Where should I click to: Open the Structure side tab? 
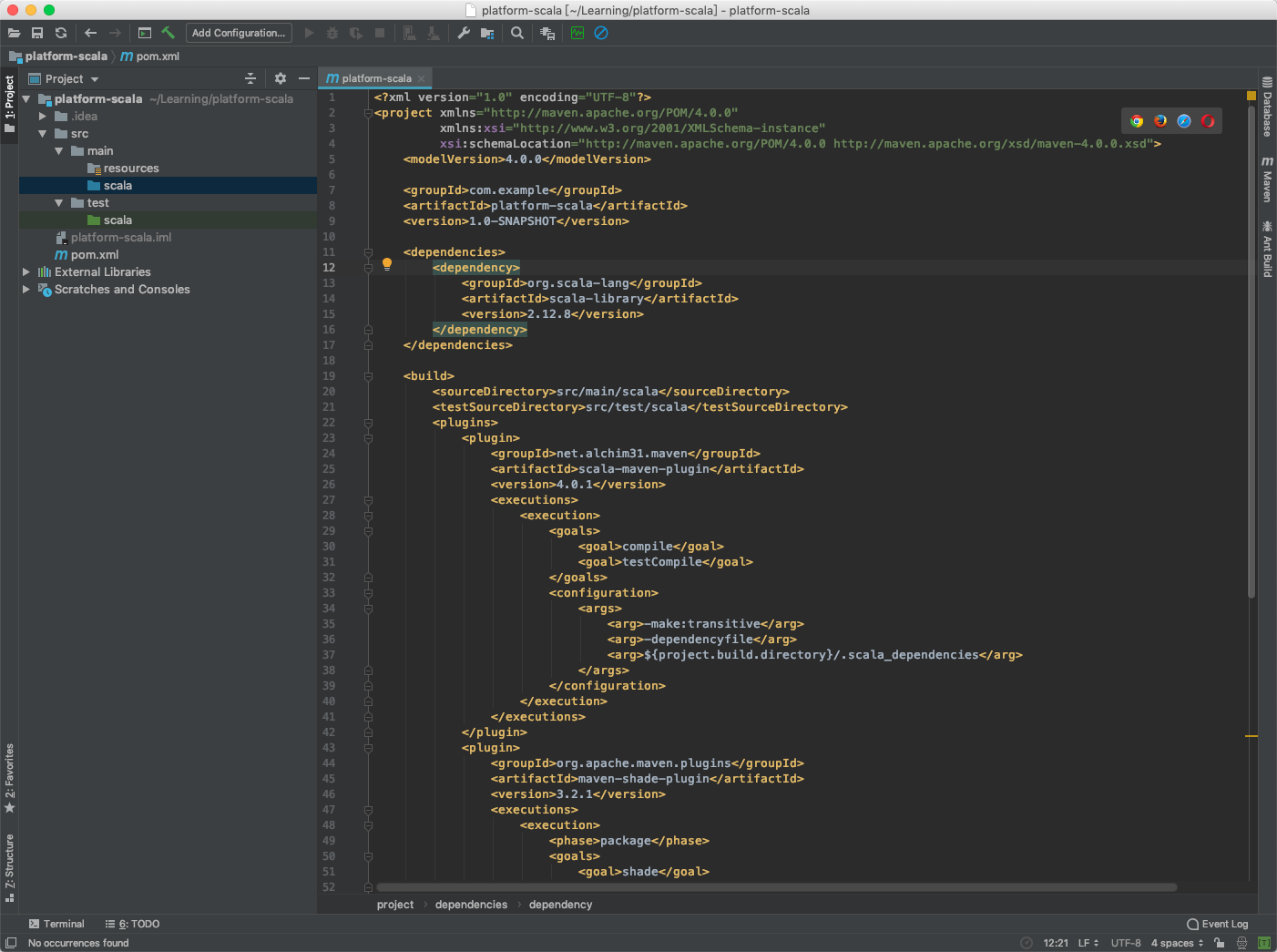(x=9, y=867)
